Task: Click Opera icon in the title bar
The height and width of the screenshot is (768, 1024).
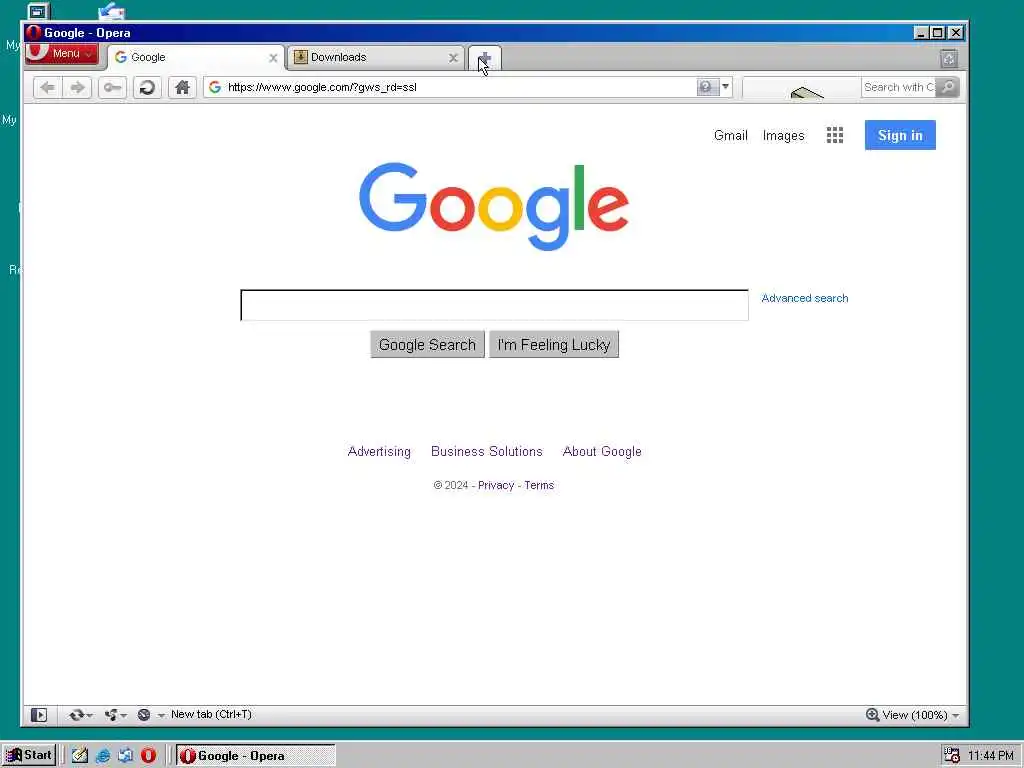Action: pyautogui.click(x=33, y=33)
